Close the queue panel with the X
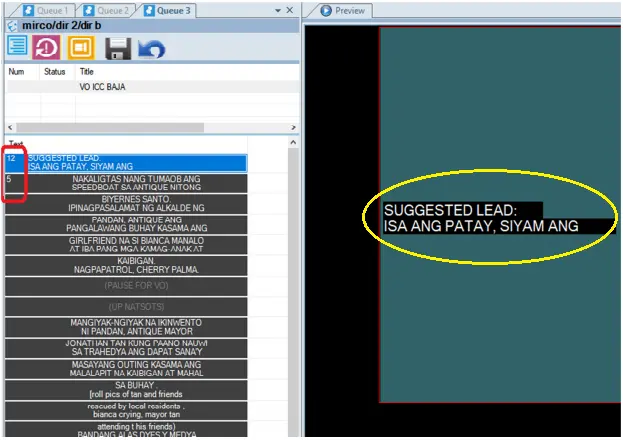This screenshot has height=440, width=623. 289,9
